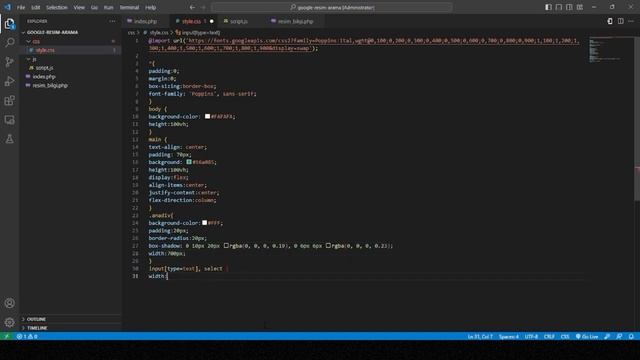Image resolution: width=640 pixels, height=360 pixels.
Task: Click the VS Code logo icon
Action: [x=7, y=7]
